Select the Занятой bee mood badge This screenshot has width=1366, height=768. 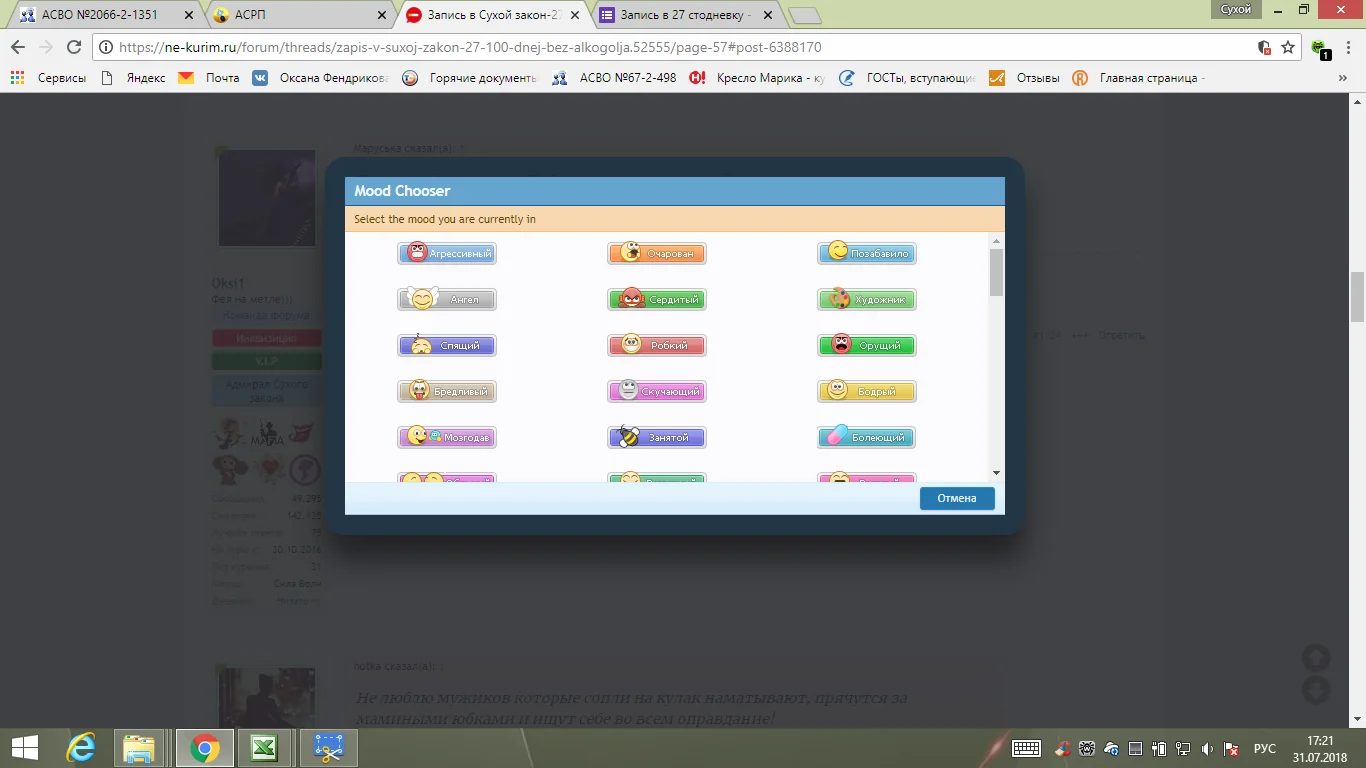click(x=657, y=437)
